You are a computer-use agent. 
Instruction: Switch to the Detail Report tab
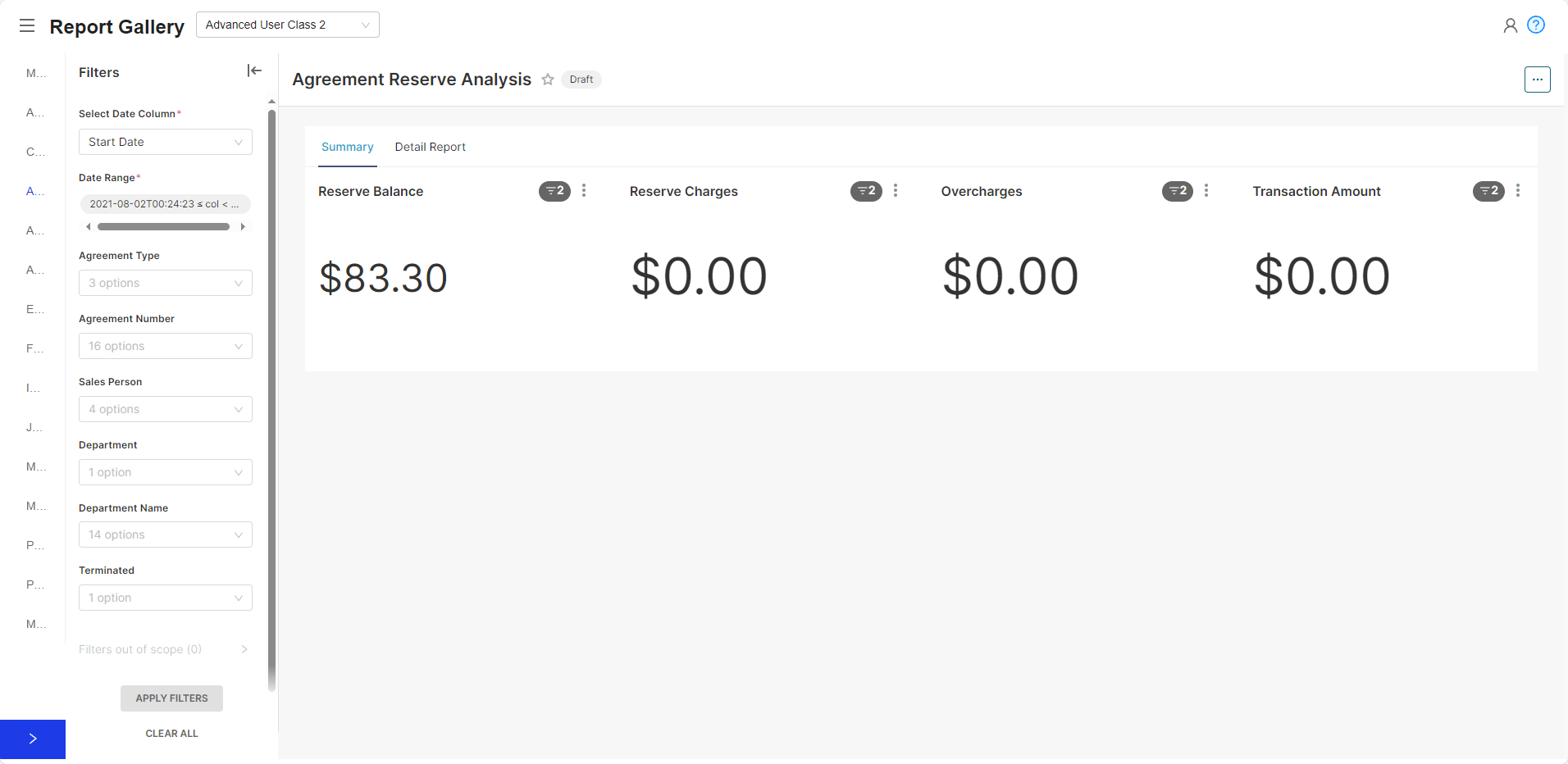point(430,147)
